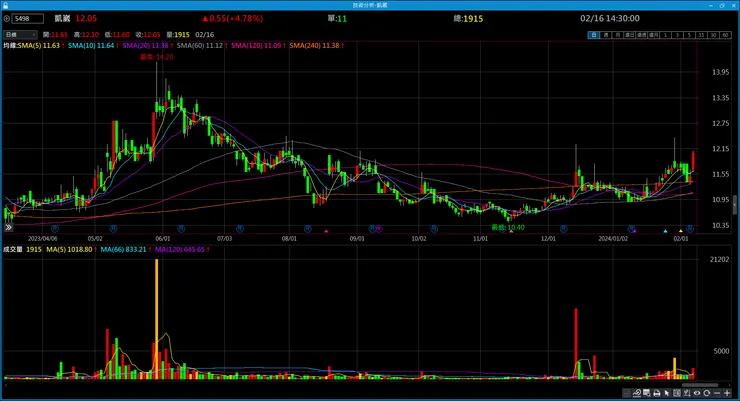Click the axis settings icon in bottom toolbar
740x401 pixels.
(x=687, y=393)
